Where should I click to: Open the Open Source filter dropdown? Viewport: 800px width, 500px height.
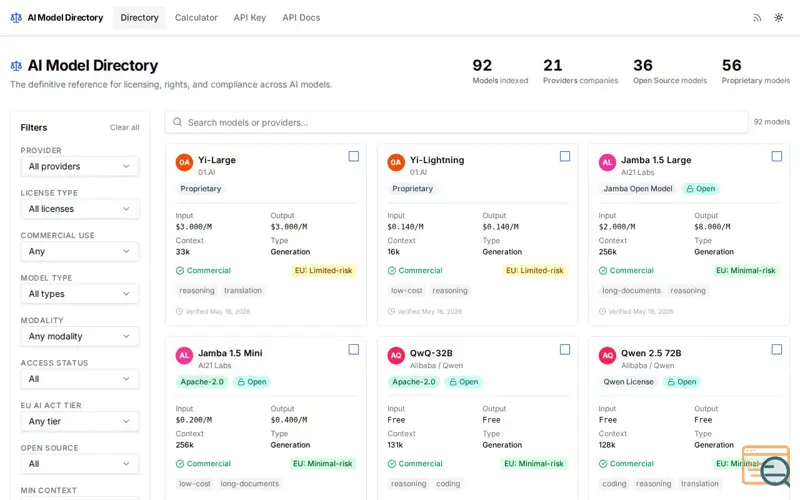click(x=80, y=464)
